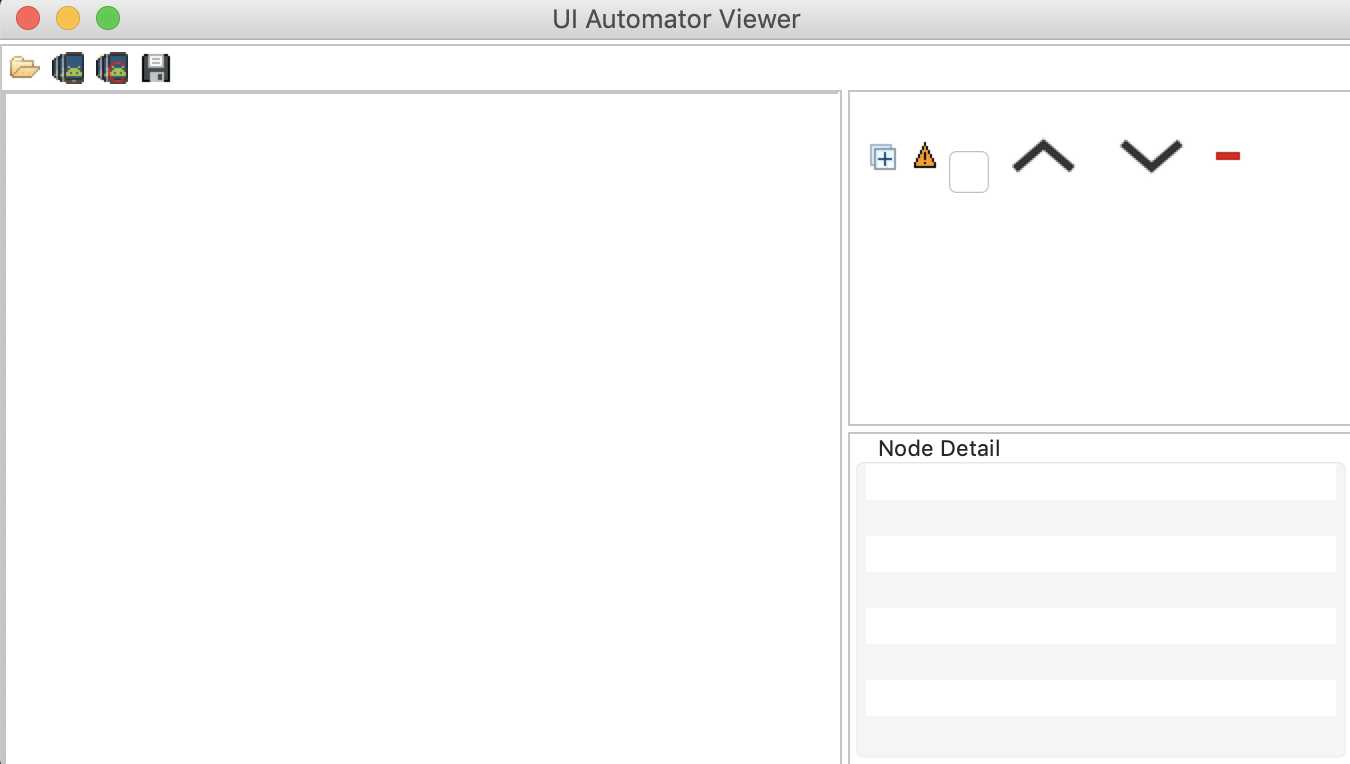Go to the next result with the down chevron
Screen dimensions: 1350x764
(x=1151, y=156)
